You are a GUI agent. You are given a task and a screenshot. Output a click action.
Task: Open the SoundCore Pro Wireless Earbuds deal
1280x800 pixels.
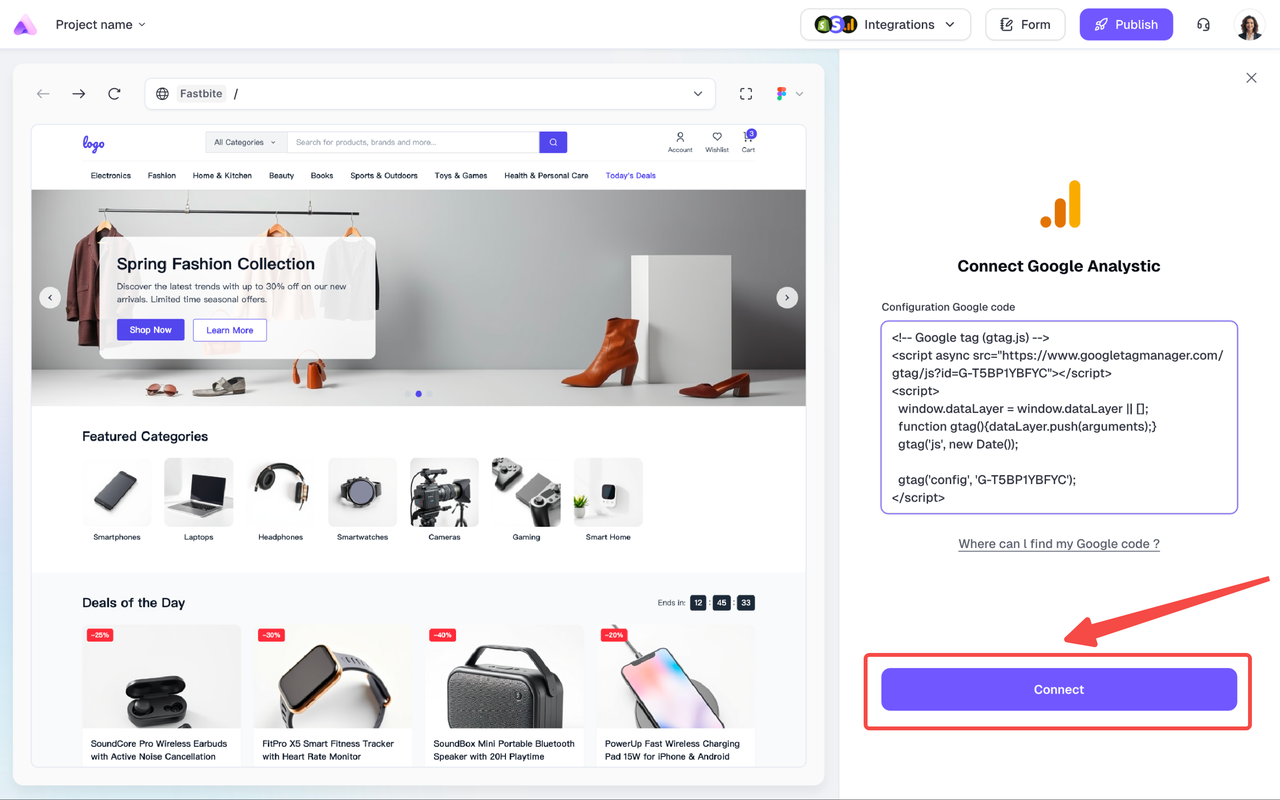[x=162, y=696]
